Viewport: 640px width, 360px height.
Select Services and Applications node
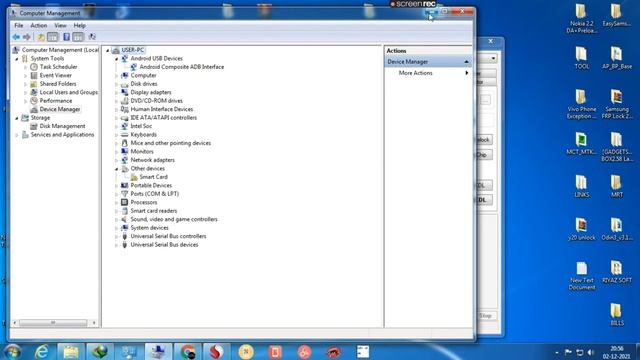point(62,135)
